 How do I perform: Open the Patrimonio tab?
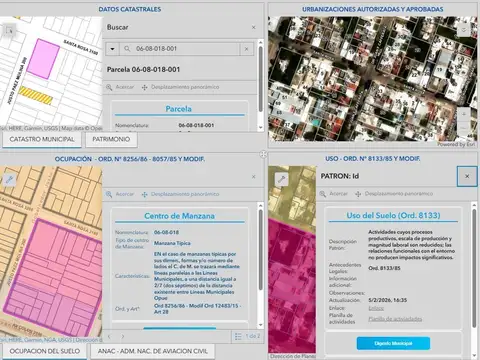(111, 139)
